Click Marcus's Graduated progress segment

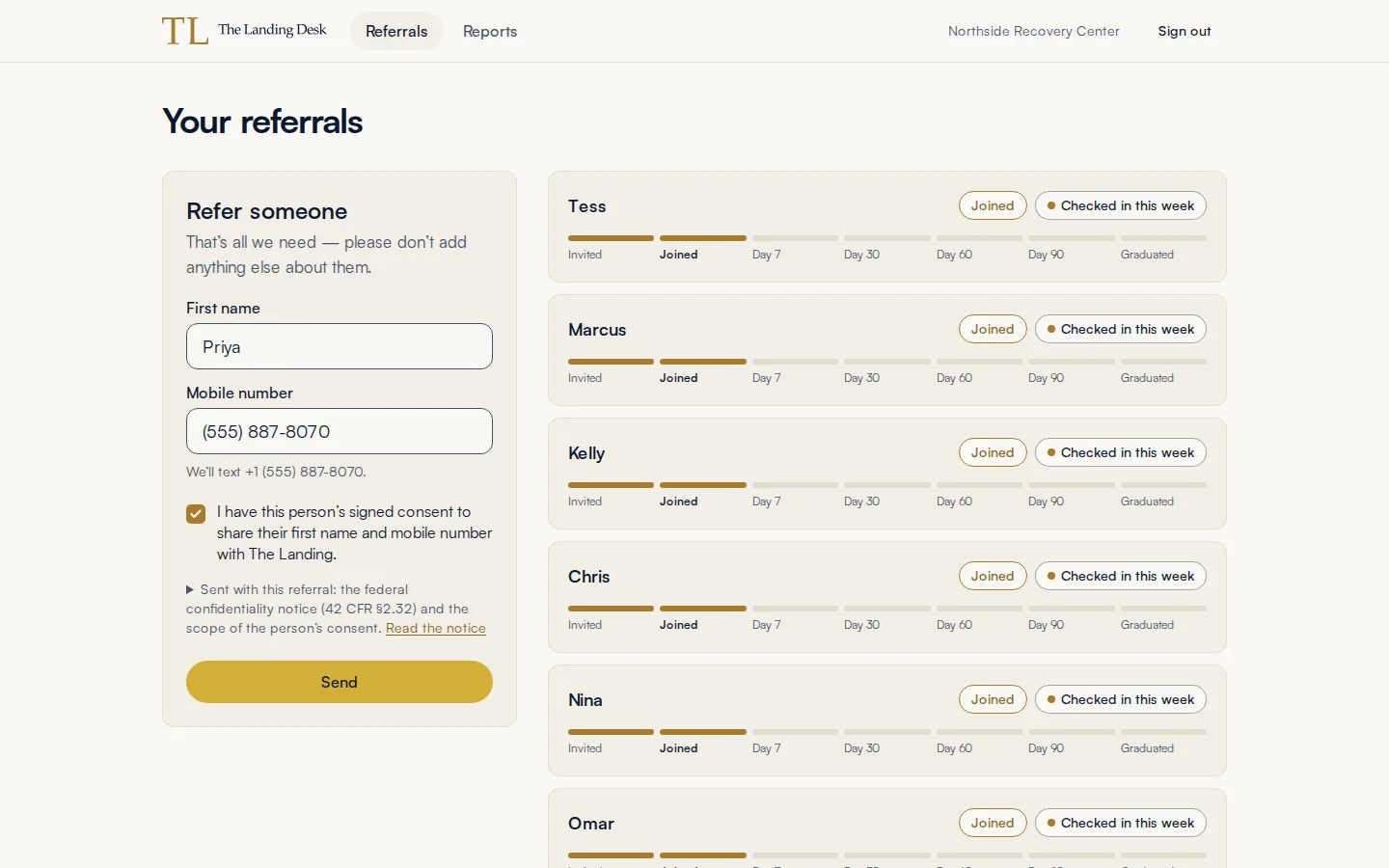pyautogui.click(x=1163, y=362)
